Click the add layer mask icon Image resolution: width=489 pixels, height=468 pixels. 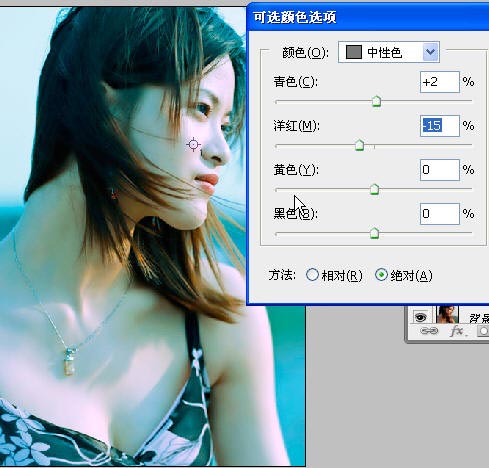(483, 331)
